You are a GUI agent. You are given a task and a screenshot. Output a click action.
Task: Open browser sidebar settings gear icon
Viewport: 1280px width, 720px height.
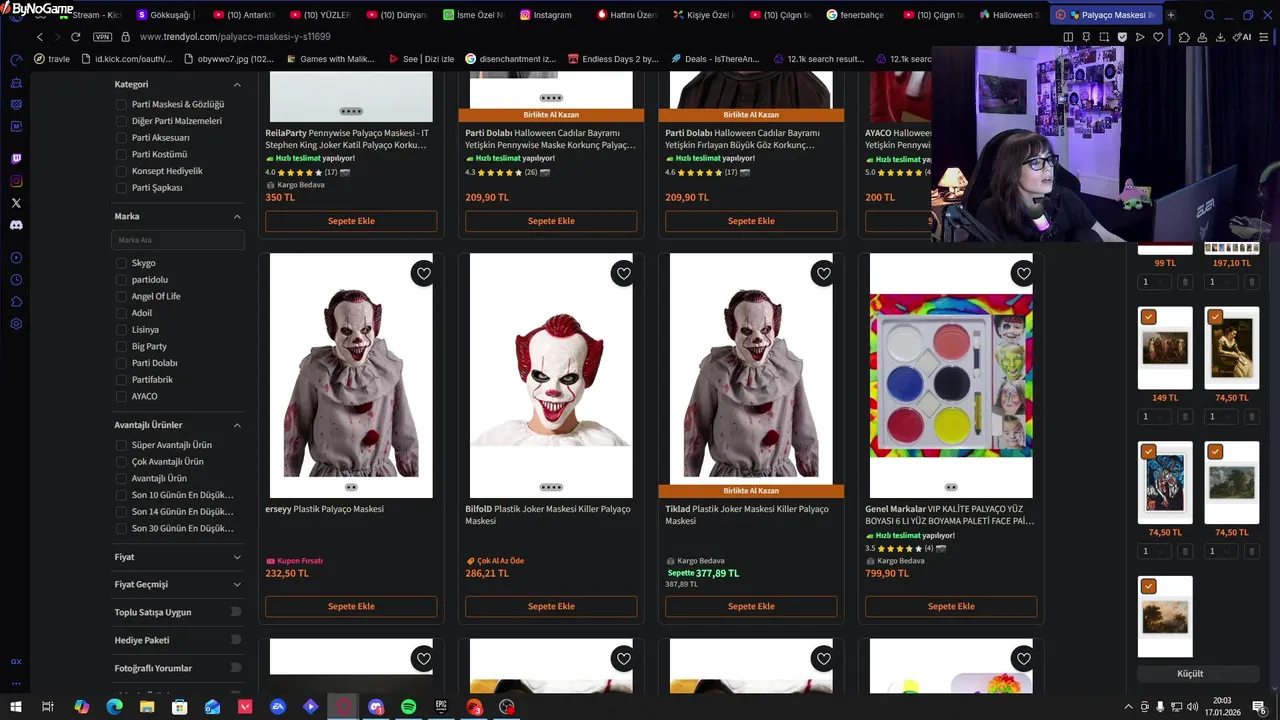click(x=16, y=323)
